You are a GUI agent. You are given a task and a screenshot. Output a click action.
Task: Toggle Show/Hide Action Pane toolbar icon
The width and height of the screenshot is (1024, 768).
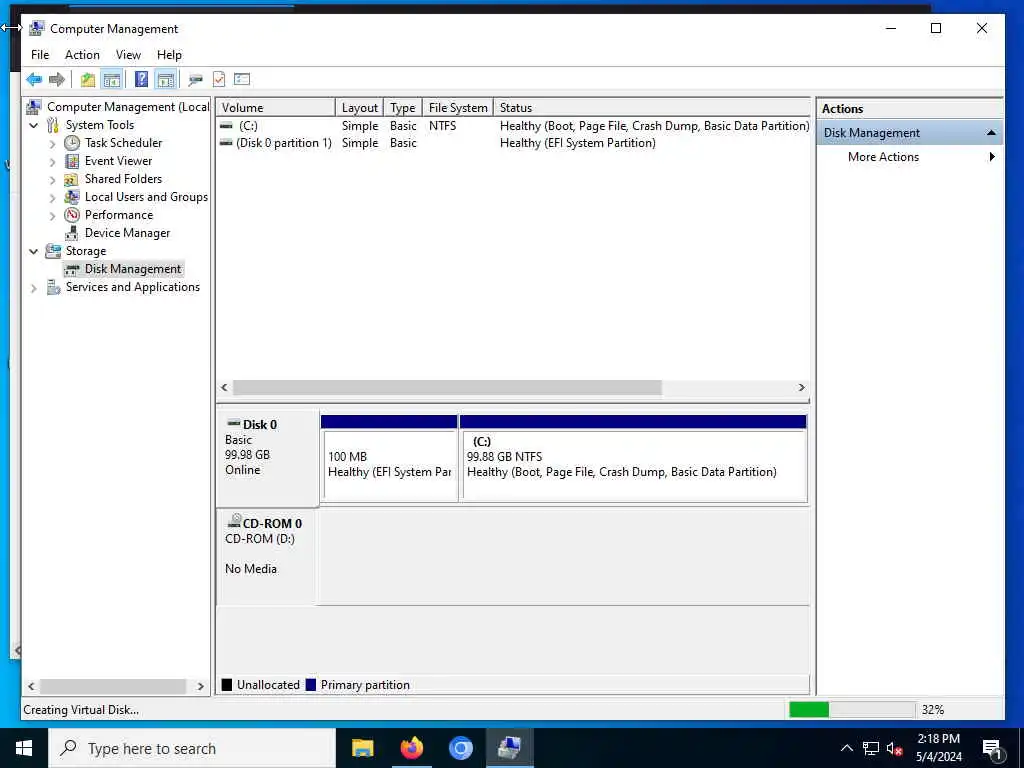(166, 80)
